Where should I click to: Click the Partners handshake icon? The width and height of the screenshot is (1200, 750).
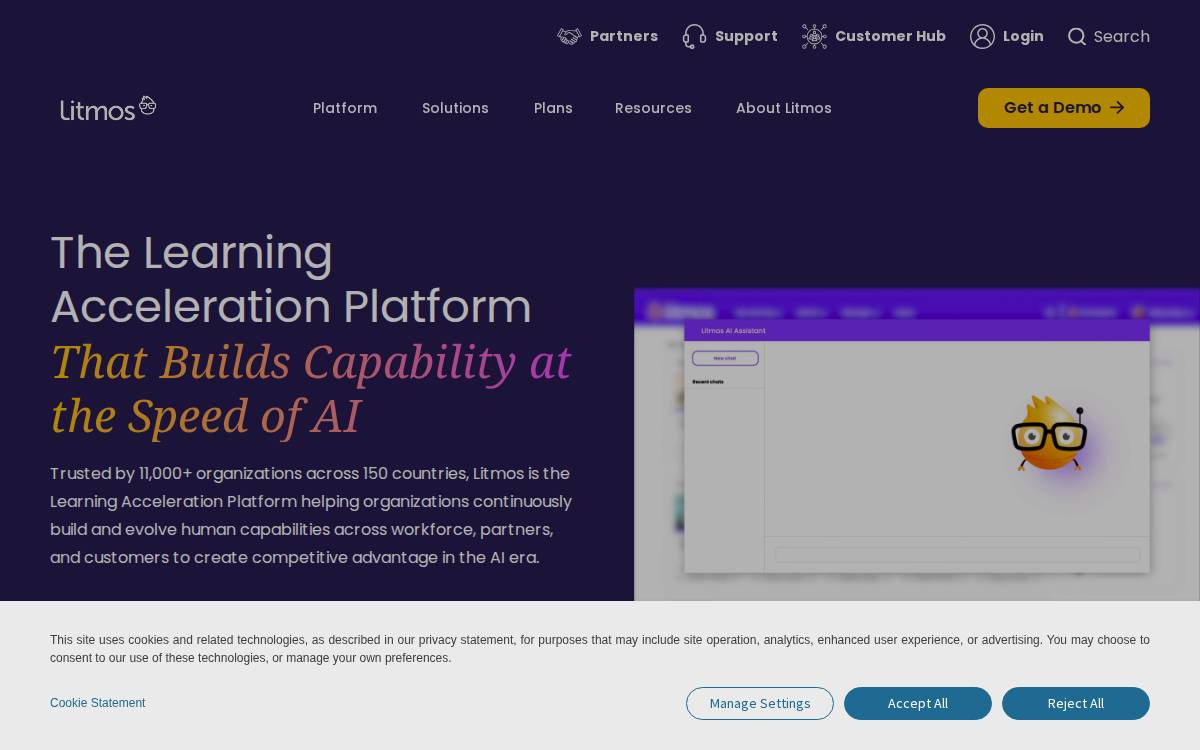pos(569,36)
